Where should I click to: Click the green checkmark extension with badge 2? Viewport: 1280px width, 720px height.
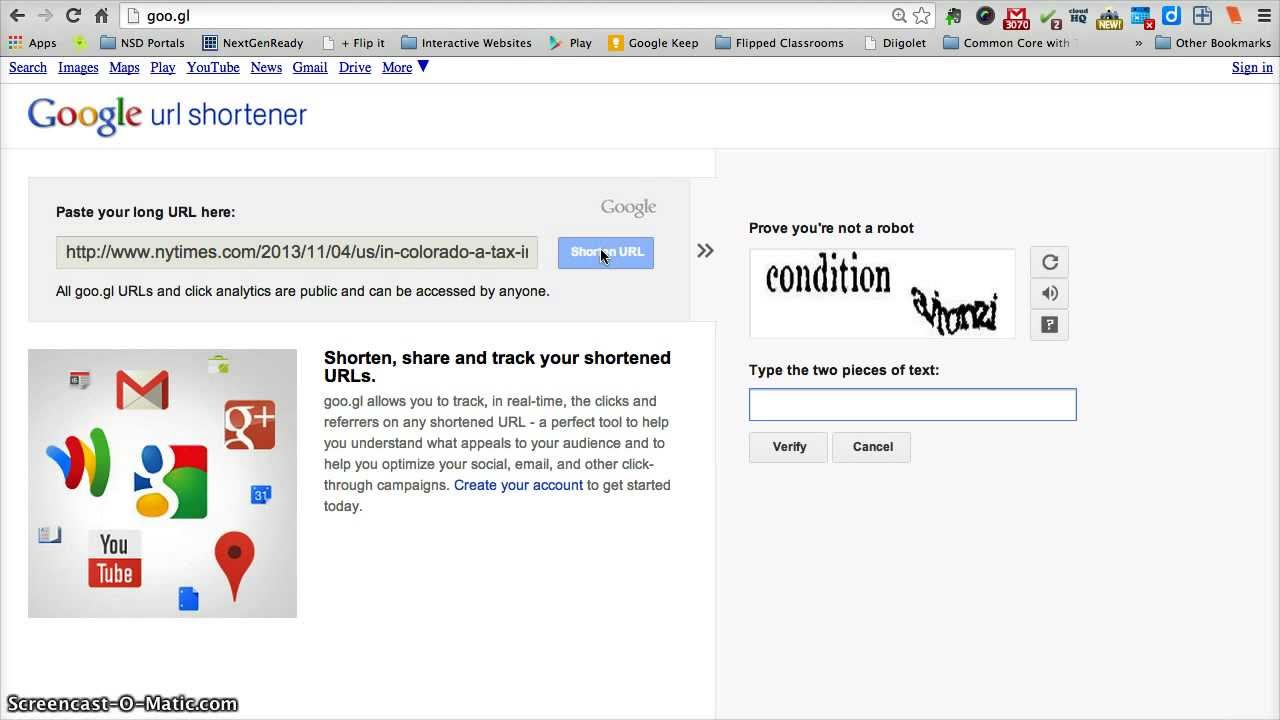point(1050,17)
